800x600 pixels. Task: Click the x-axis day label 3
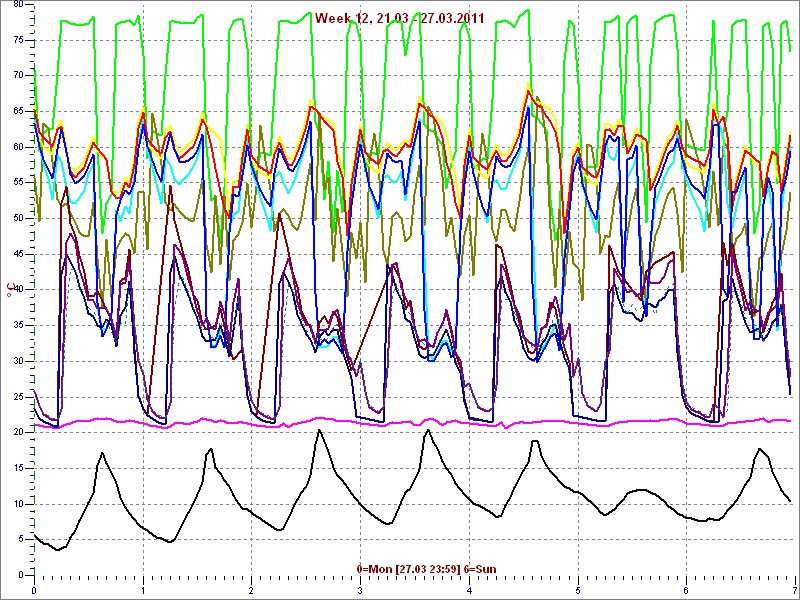[x=360, y=590]
